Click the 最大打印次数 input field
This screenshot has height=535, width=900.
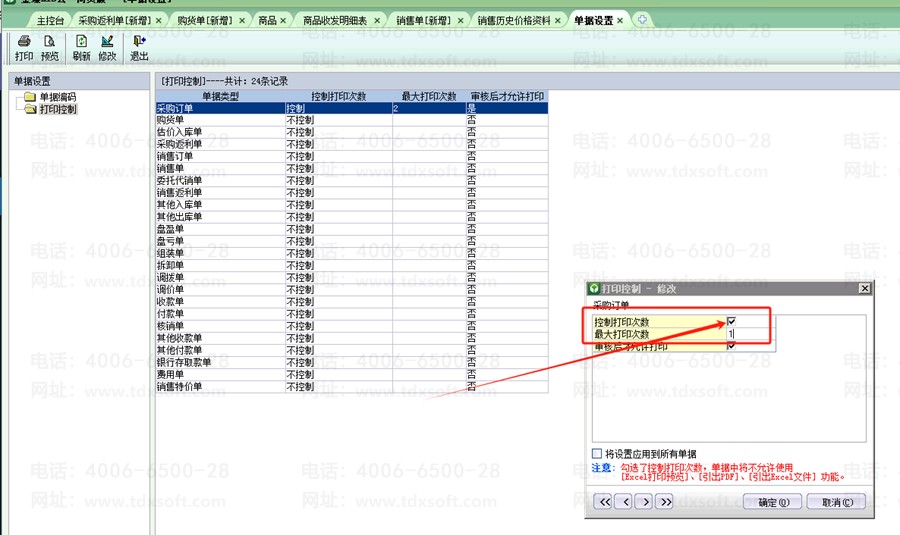tap(749, 334)
